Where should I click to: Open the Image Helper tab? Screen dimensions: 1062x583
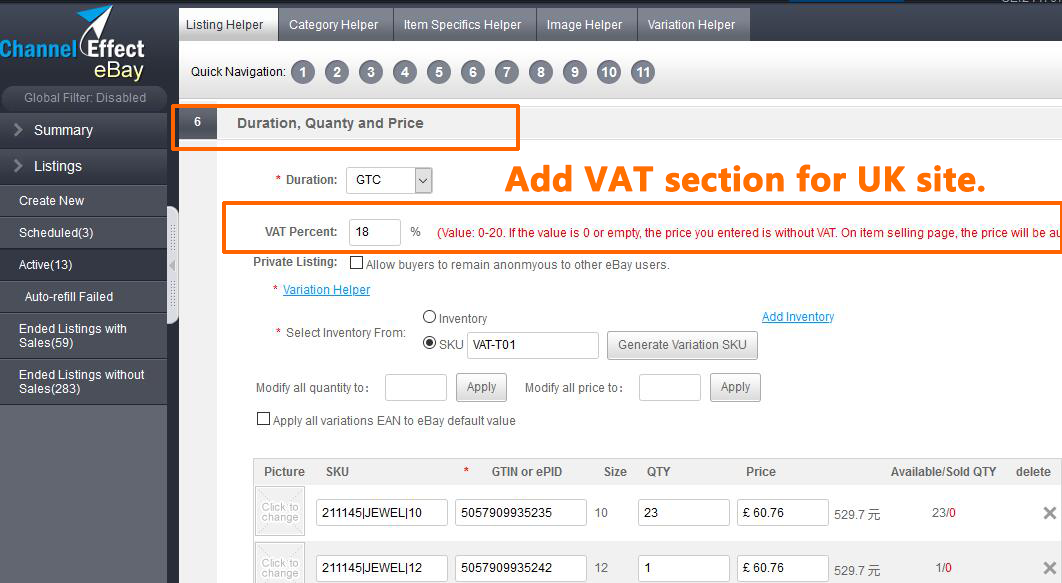pos(585,24)
